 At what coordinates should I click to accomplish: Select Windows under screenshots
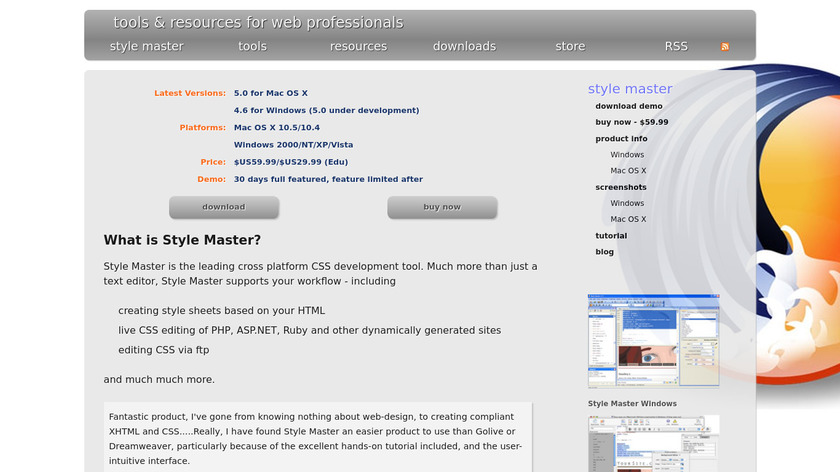click(627, 203)
